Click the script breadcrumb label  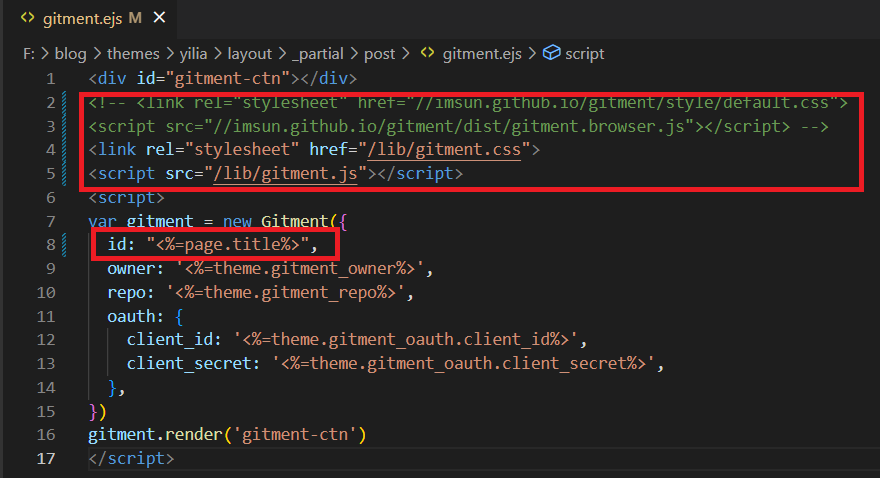coord(584,54)
